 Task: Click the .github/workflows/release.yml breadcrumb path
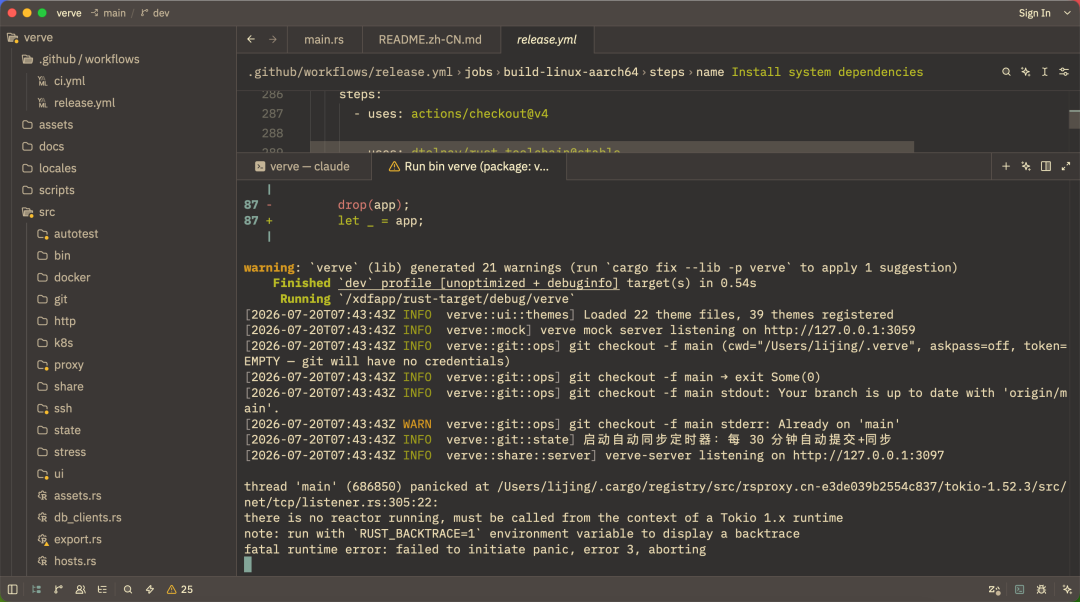(350, 72)
